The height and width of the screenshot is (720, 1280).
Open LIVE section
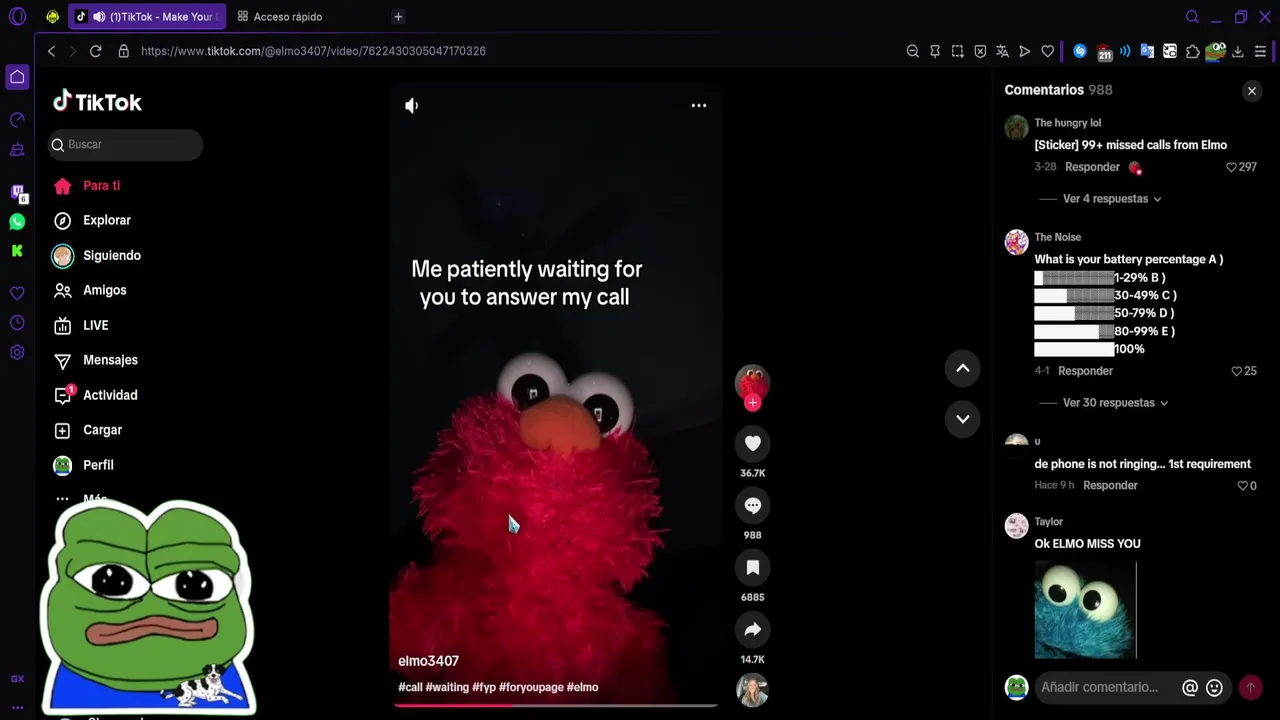81,325
